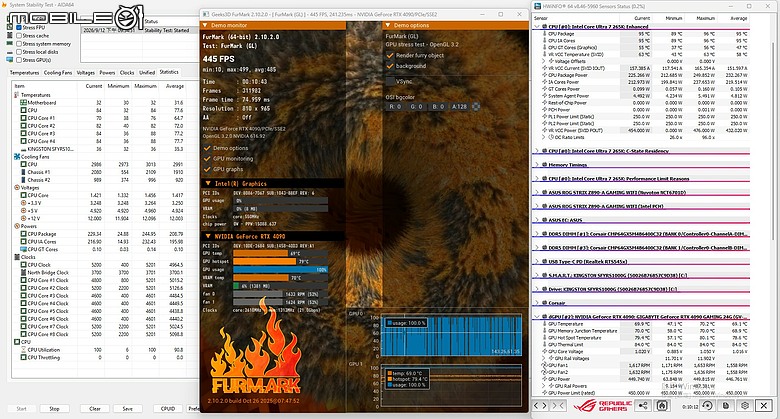This screenshot has height=419, width=780.
Task: Click the Stress GPU(s) monitor icon
Action: (x=9, y=60)
